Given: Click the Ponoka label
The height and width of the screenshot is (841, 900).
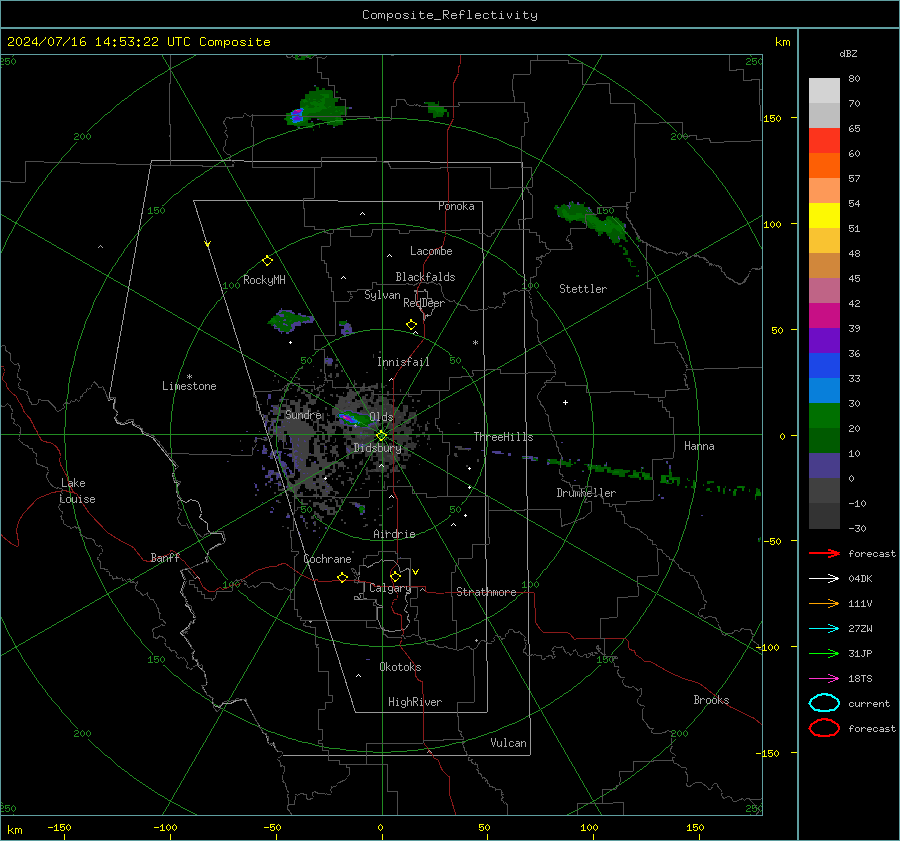Looking at the screenshot, I should point(456,206).
